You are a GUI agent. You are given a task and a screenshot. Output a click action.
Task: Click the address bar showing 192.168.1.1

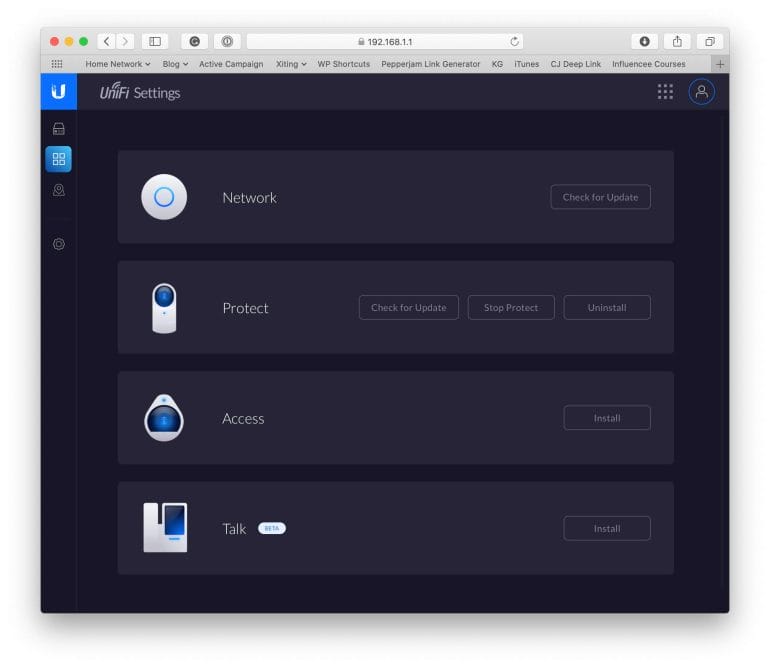385,41
